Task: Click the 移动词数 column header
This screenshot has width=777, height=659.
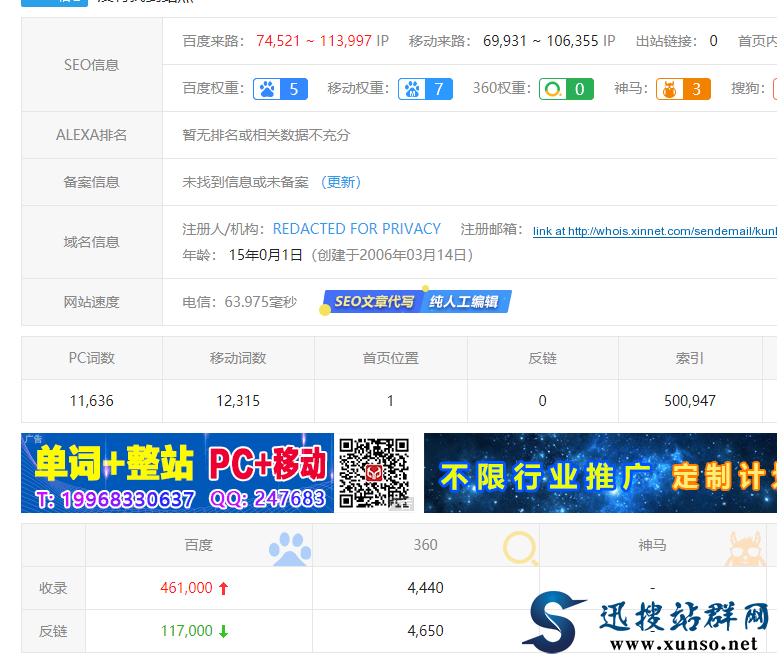Action: pos(238,358)
